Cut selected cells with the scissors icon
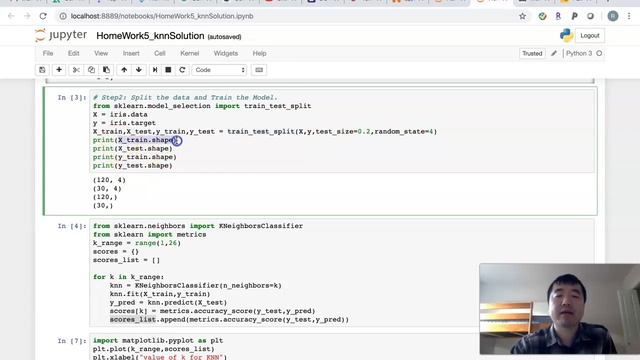Screen dimensions: 640x360 coord(76,70)
